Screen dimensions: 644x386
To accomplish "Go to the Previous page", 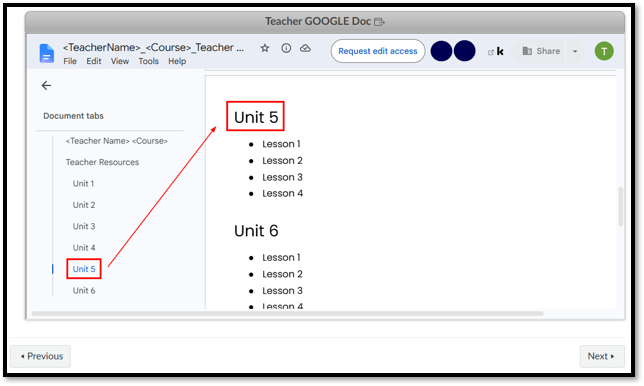I will coord(41,356).
